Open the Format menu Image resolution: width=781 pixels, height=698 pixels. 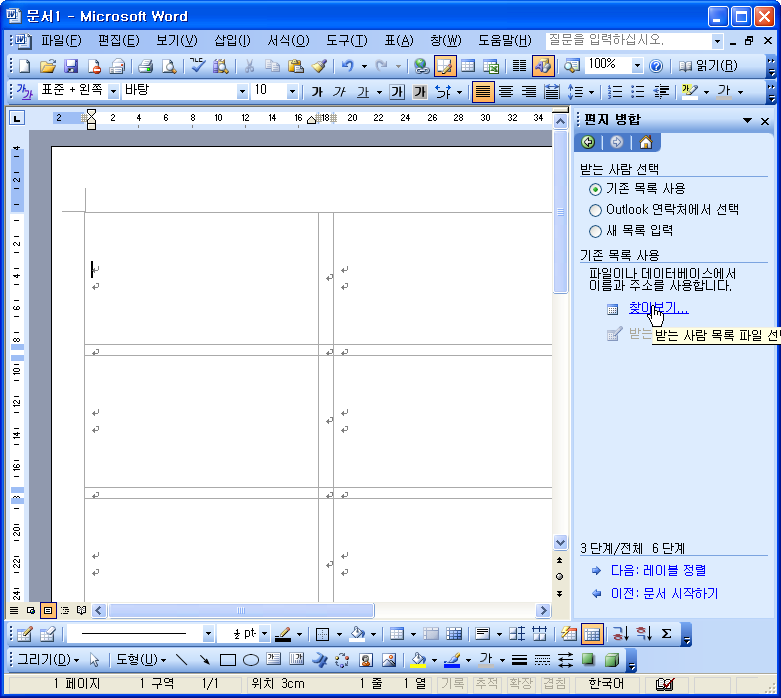pyautogui.click(x=288, y=40)
